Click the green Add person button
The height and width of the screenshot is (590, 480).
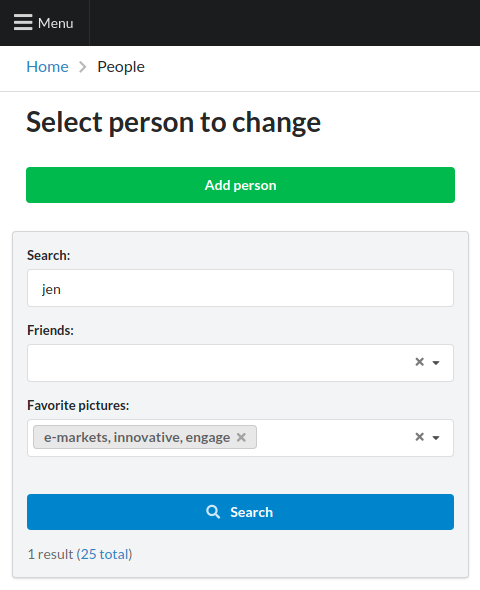point(240,185)
